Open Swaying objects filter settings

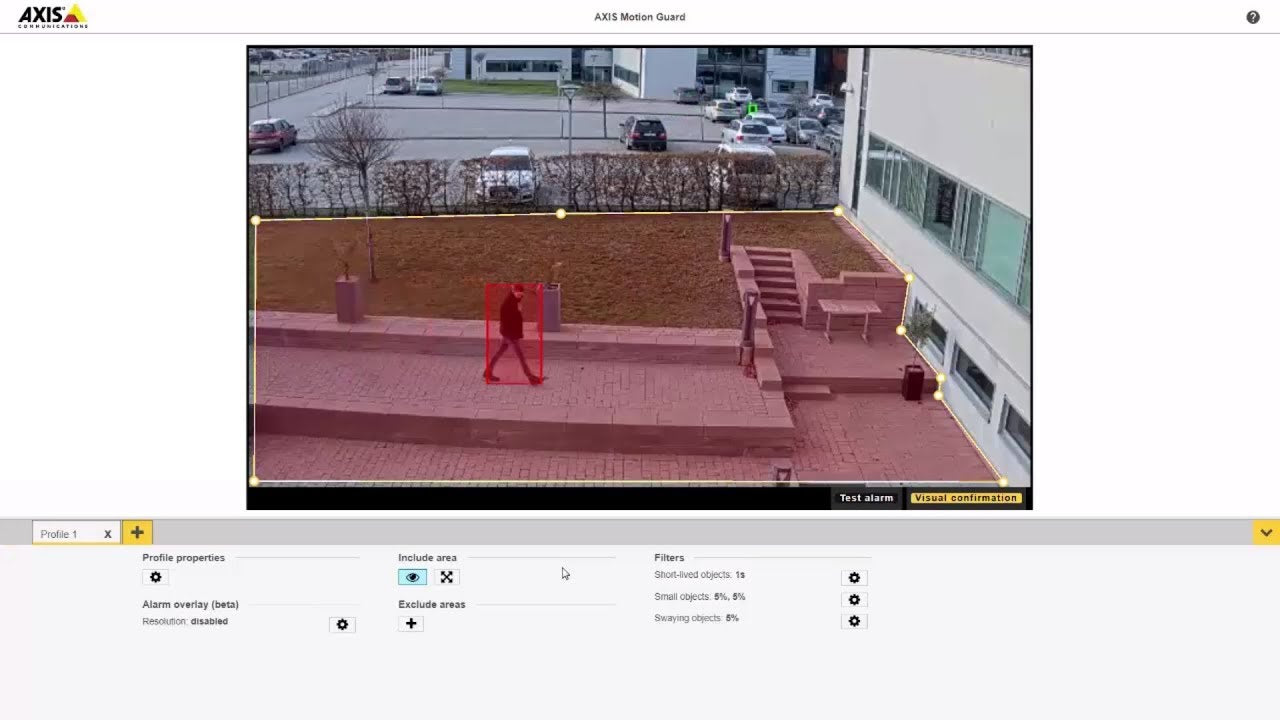pos(854,621)
